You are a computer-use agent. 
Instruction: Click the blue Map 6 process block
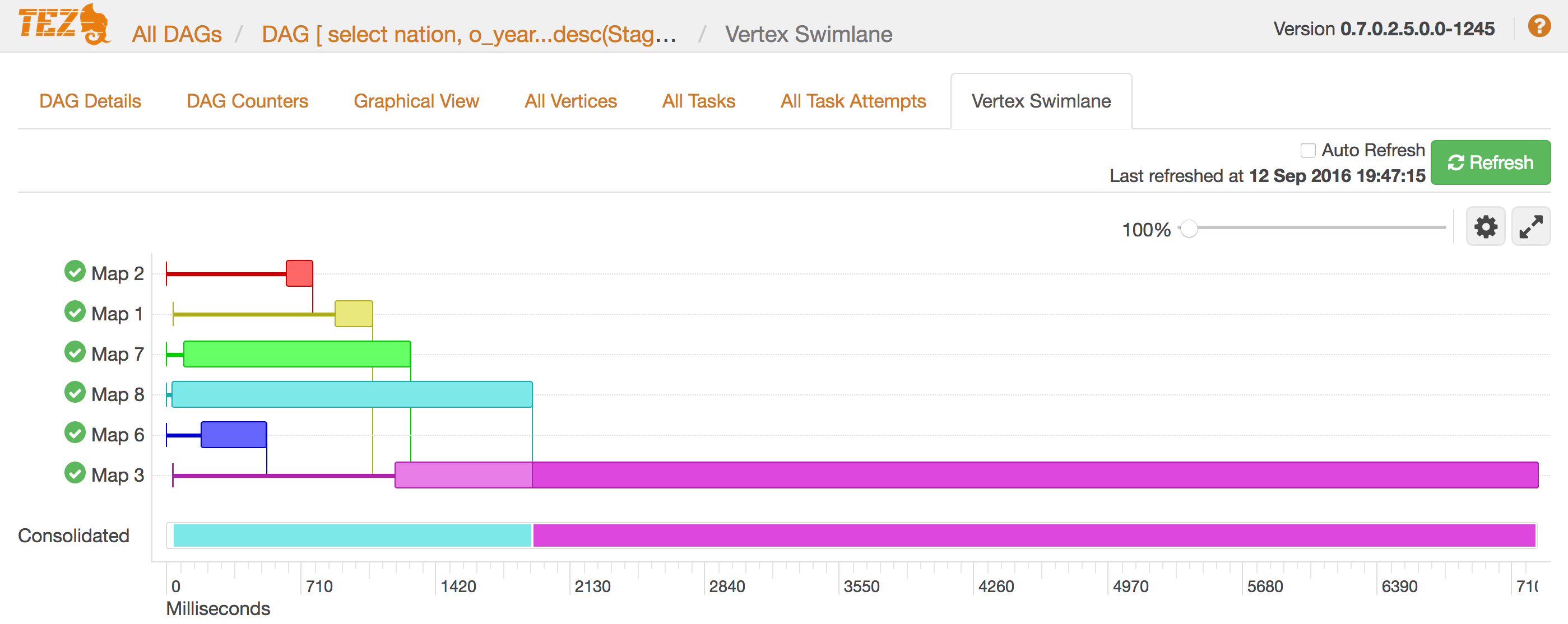pyautogui.click(x=234, y=434)
